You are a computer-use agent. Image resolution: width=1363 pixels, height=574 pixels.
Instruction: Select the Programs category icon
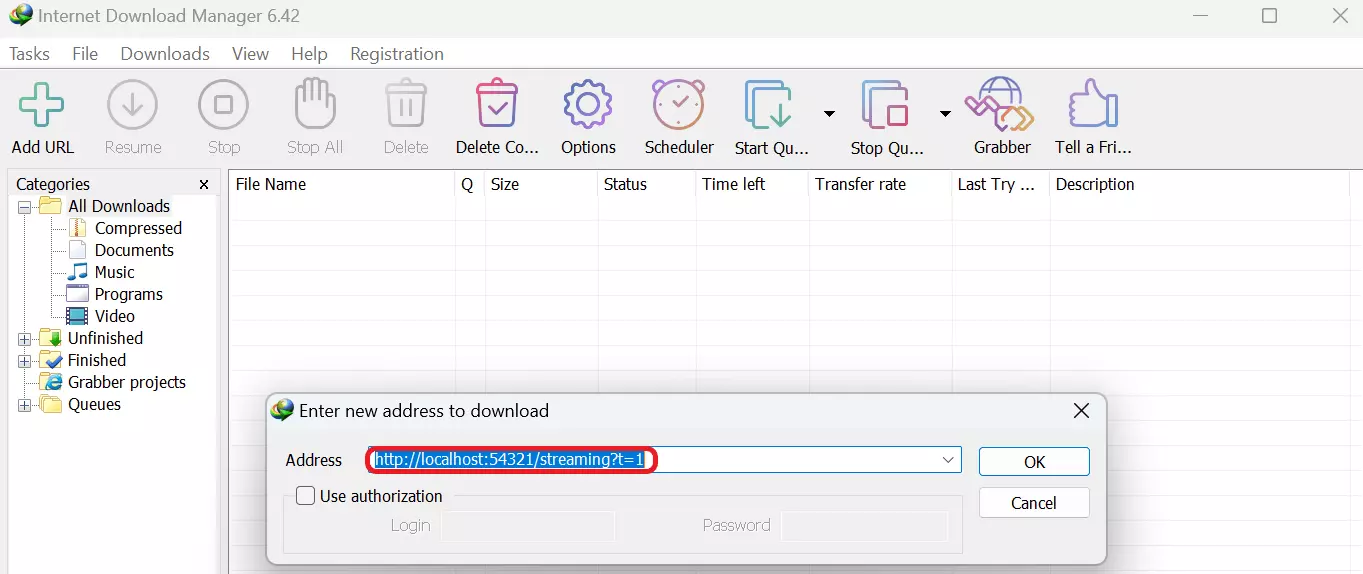coord(77,294)
